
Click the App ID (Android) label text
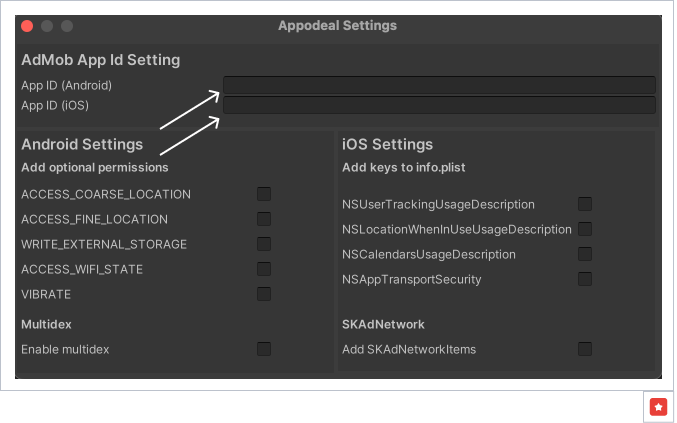pos(66,85)
